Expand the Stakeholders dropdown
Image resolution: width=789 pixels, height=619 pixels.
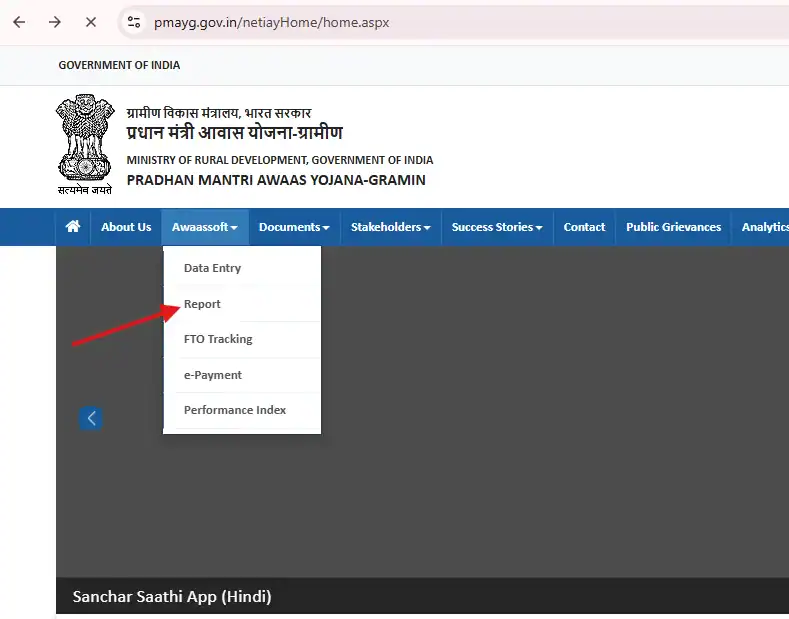click(391, 227)
